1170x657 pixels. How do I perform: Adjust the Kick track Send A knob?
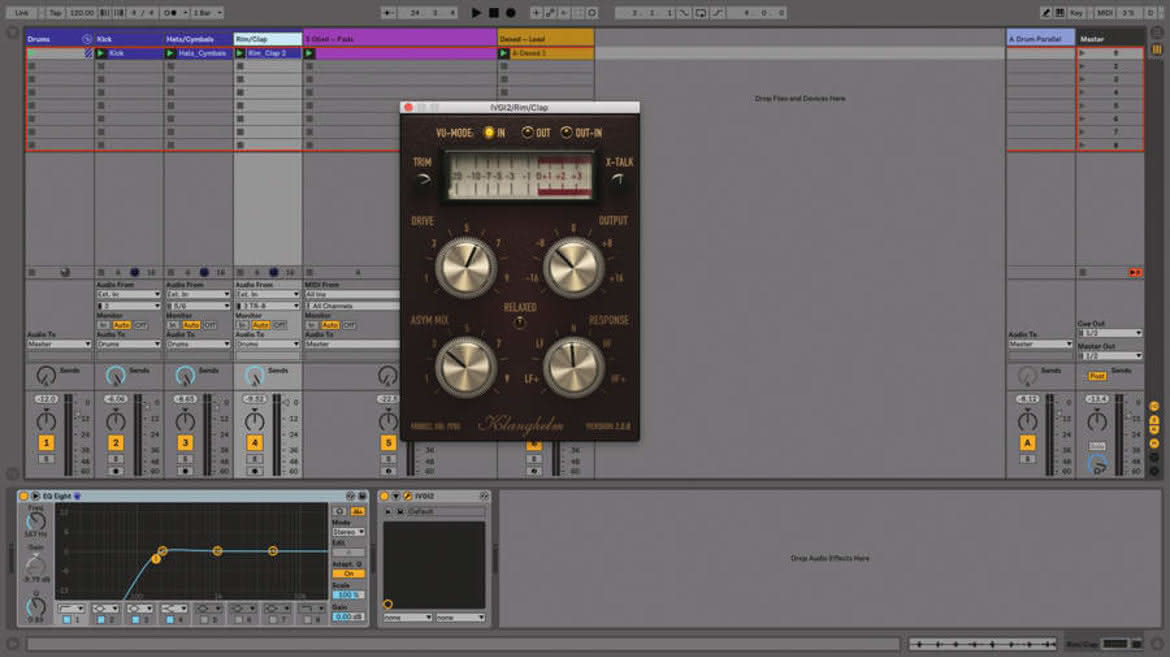click(x=116, y=376)
